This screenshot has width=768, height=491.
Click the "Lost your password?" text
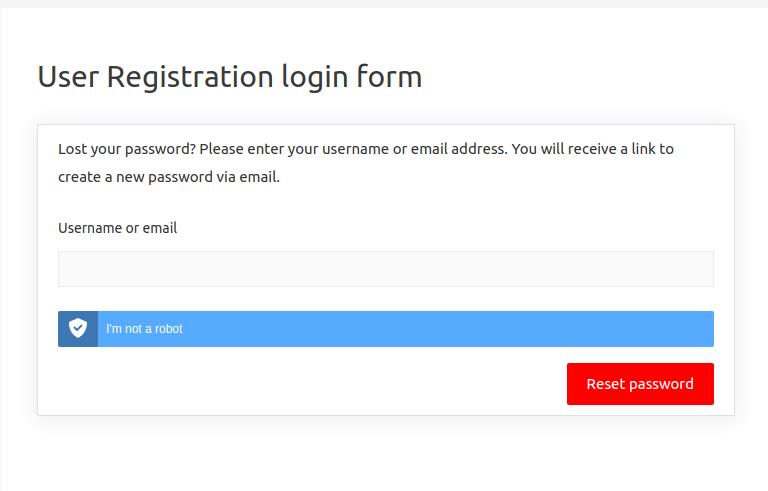pos(126,149)
